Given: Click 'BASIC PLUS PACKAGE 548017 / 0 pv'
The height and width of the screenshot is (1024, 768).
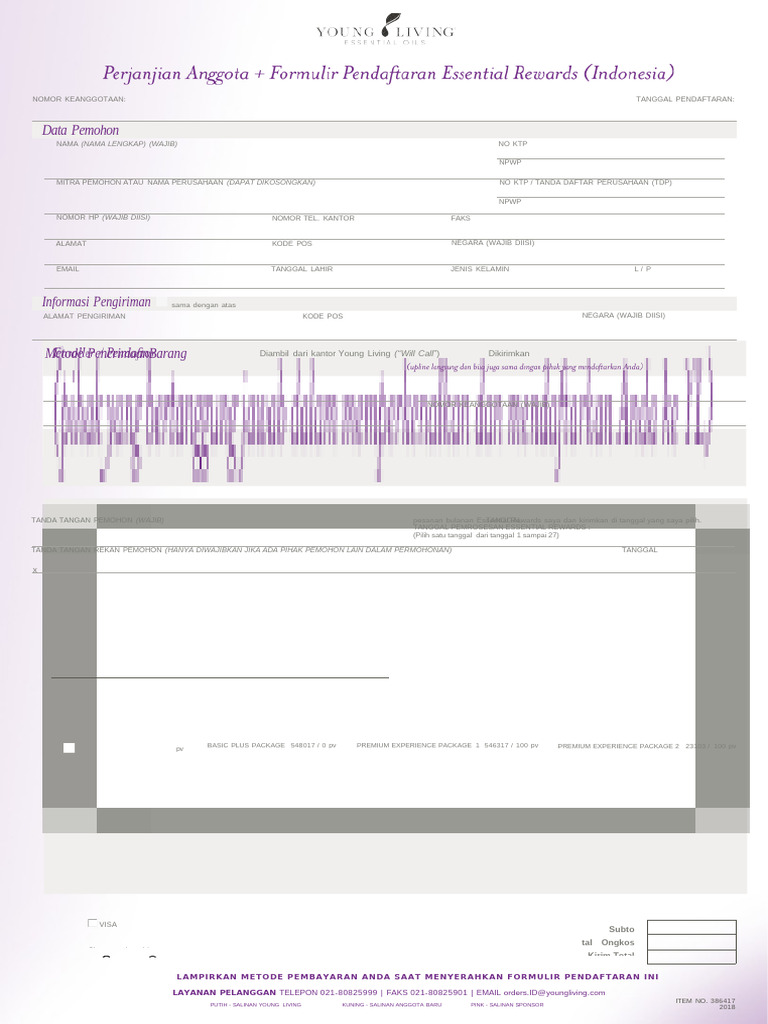Looking at the screenshot, I should click(272, 745).
